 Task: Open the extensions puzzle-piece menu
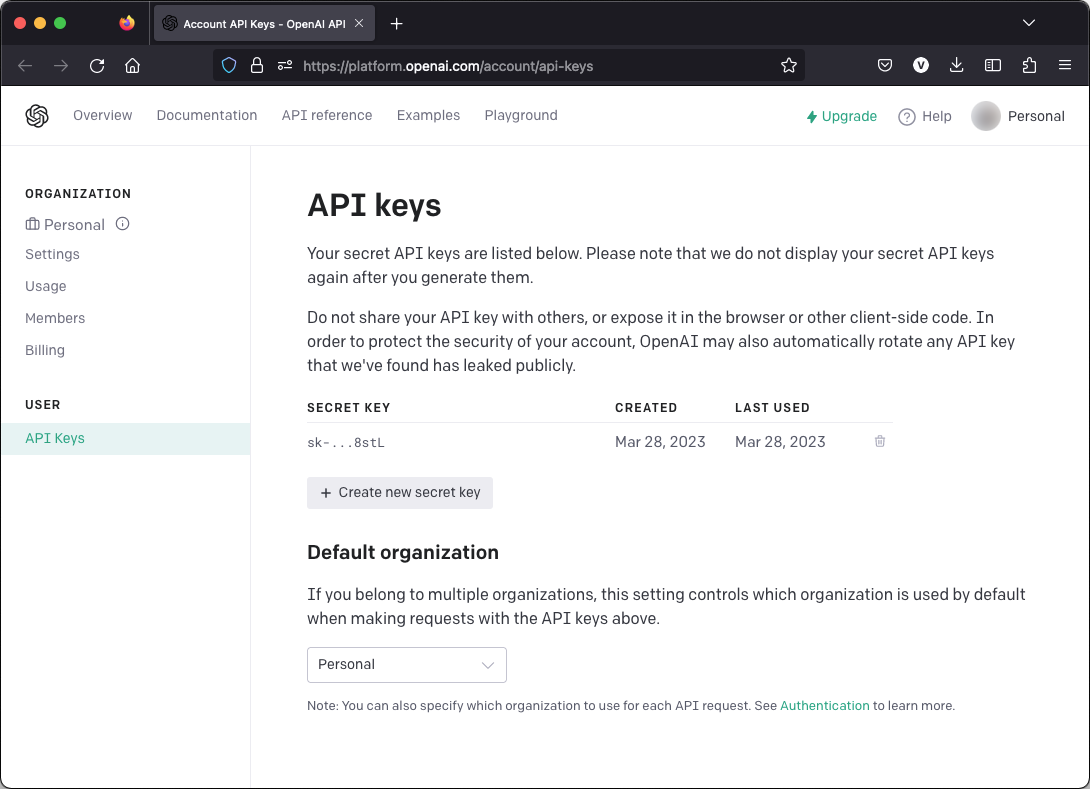pyautogui.click(x=1029, y=66)
